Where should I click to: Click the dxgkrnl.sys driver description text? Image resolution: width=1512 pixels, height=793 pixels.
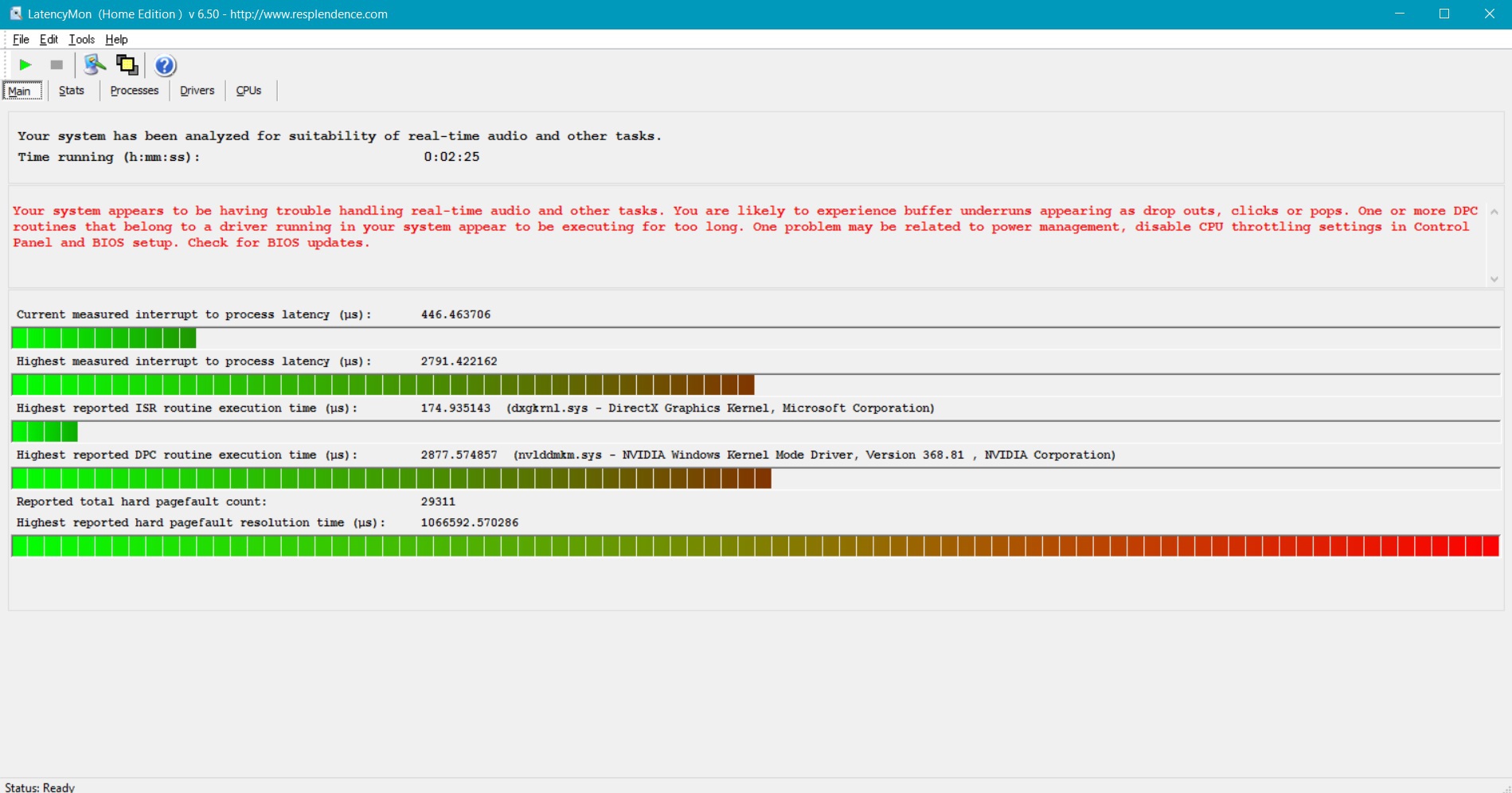coord(721,408)
